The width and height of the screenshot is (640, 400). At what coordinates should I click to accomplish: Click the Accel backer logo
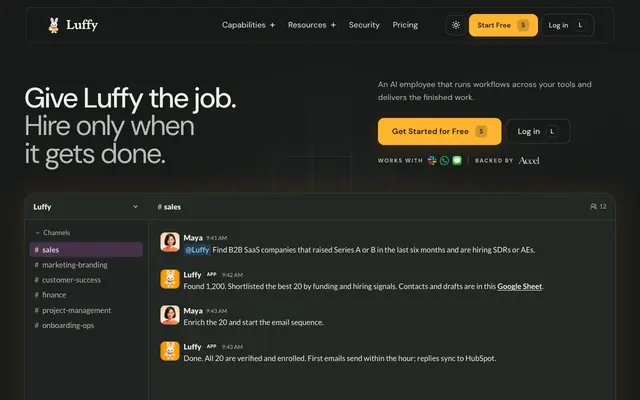(x=529, y=160)
